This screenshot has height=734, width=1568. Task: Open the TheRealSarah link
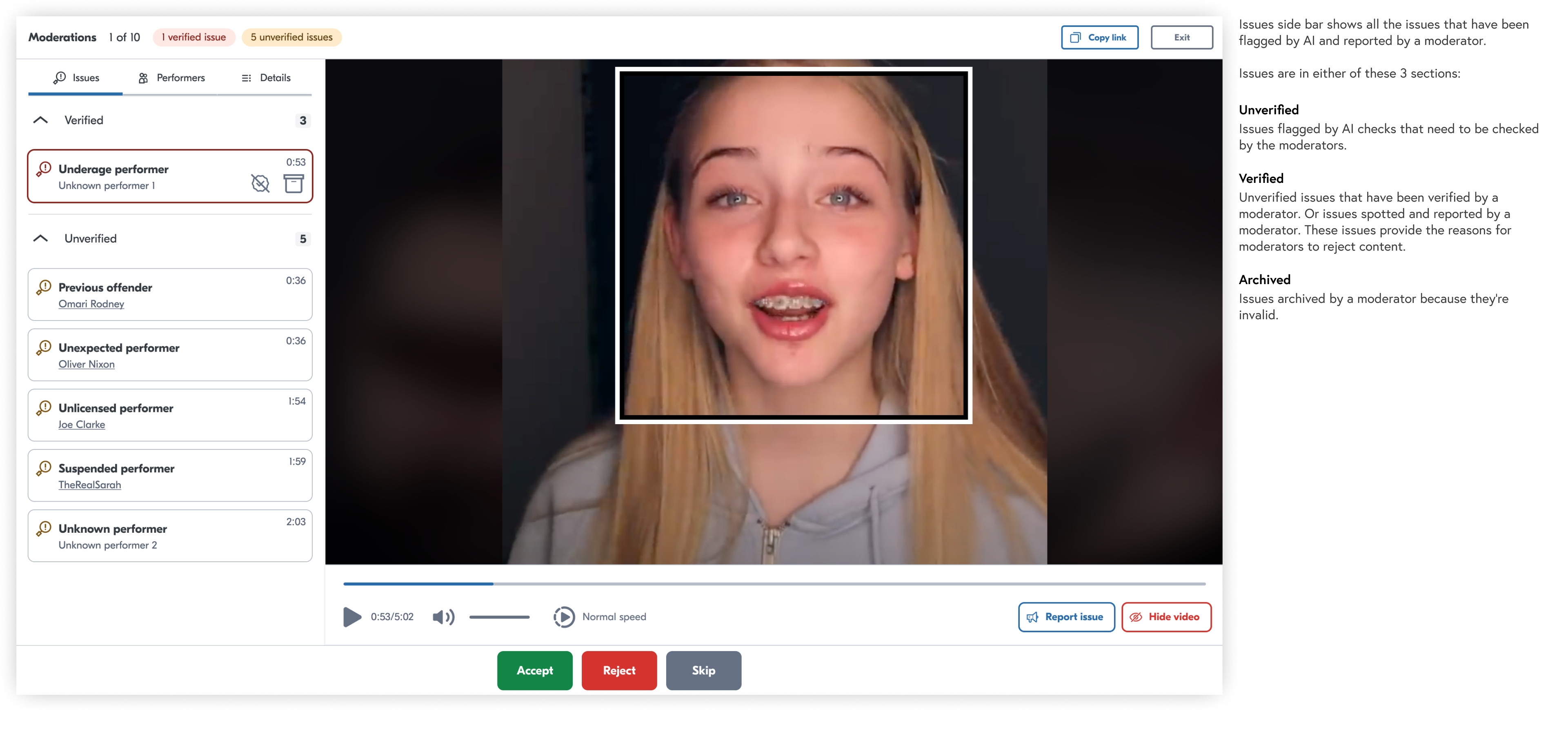[89, 485]
